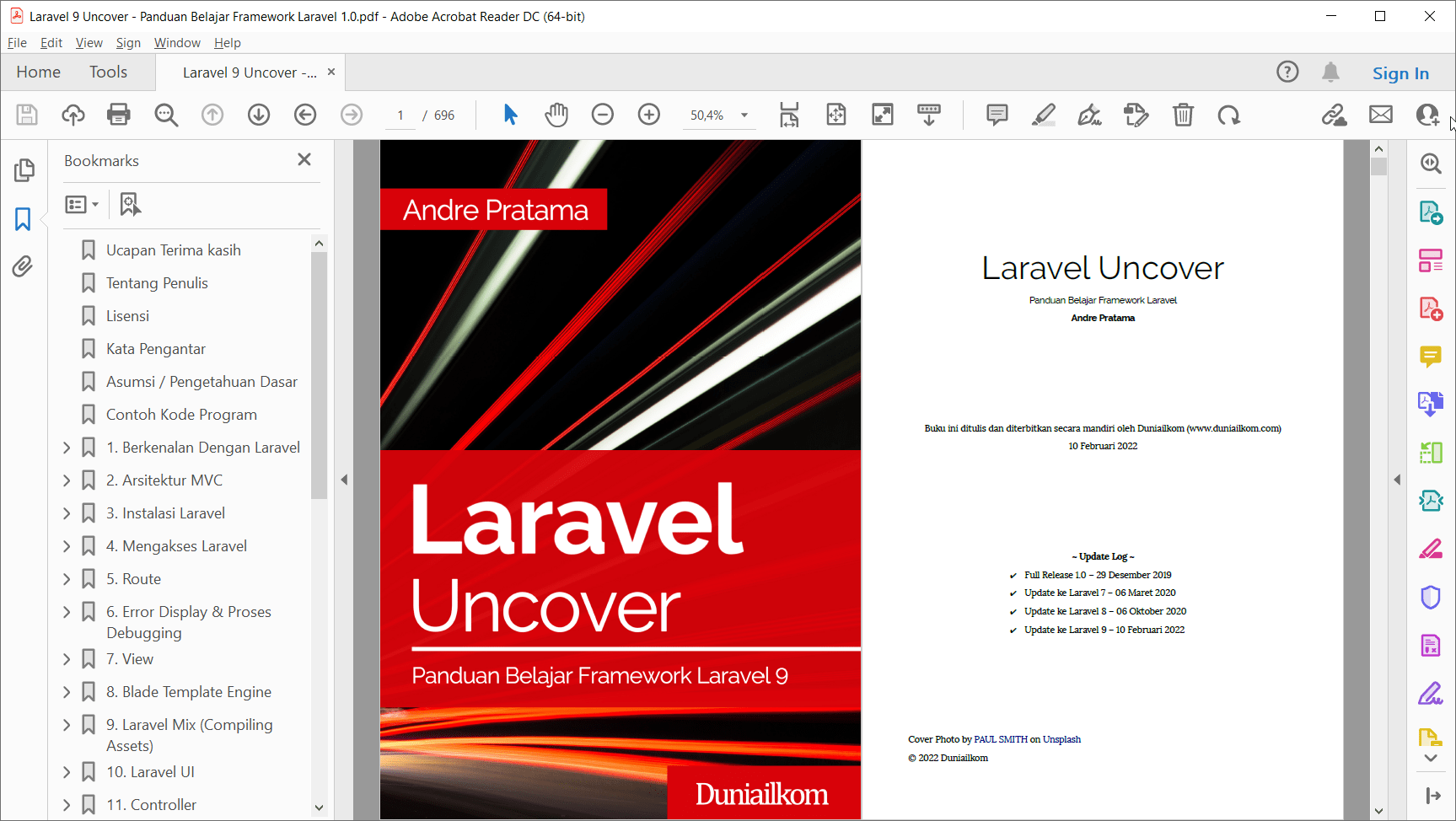This screenshot has width=1456, height=821.
Task: Click the previous view back arrow
Action: (305, 115)
